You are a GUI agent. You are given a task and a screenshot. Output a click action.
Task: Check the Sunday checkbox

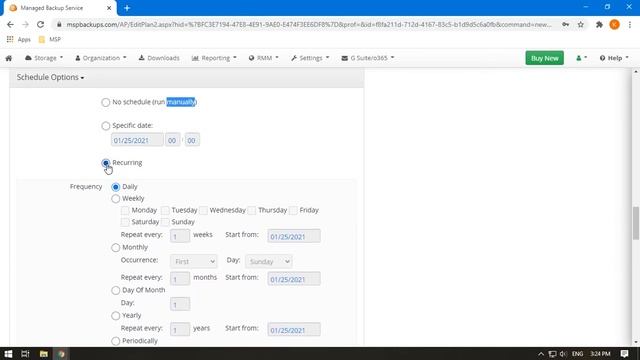pyautogui.click(x=165, y=222)
